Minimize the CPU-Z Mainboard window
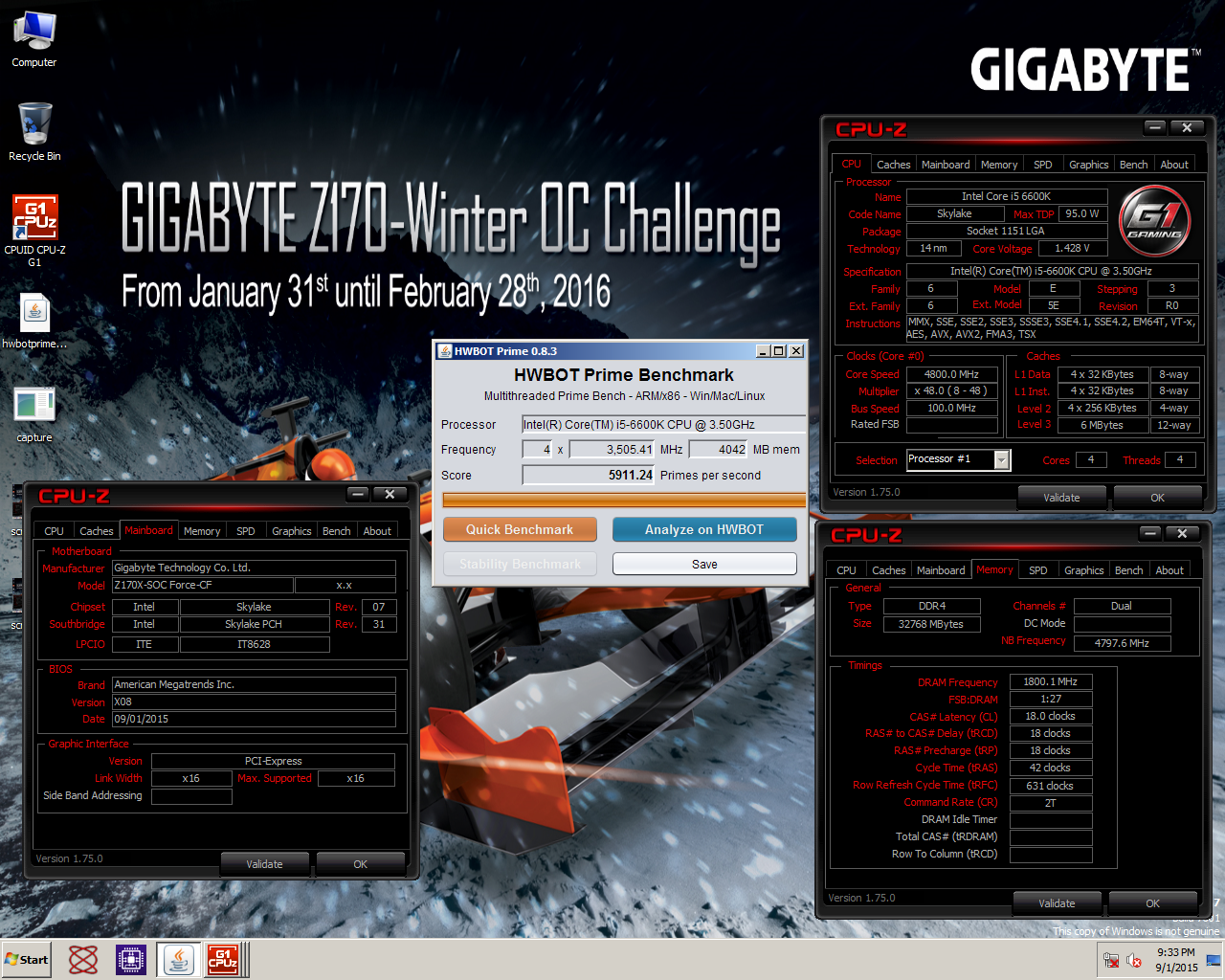 (358, 494)
